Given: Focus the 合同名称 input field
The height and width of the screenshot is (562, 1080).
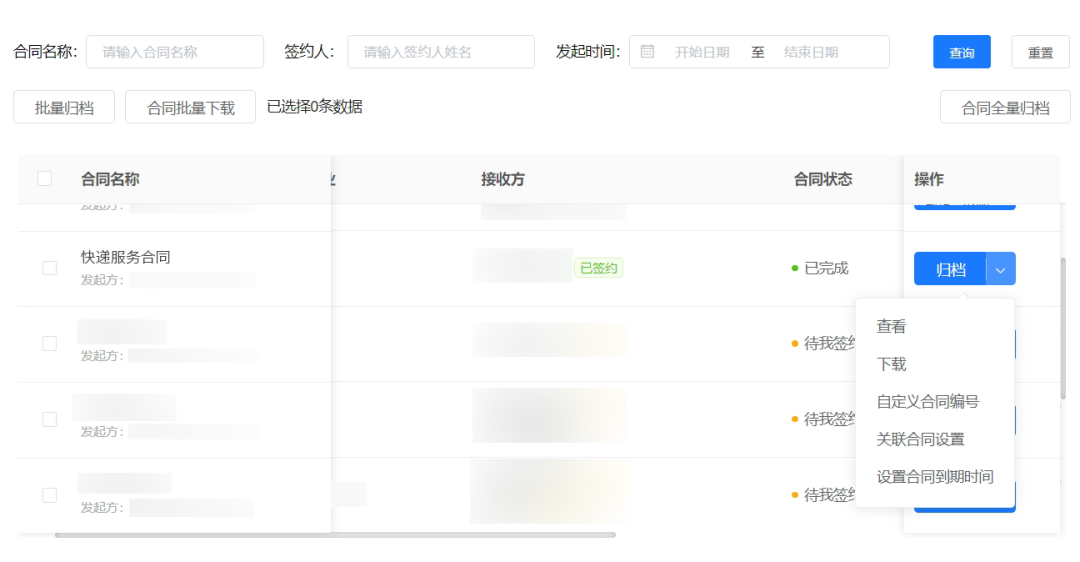Looking at the screenshot, I should click(x=175, y=52).
